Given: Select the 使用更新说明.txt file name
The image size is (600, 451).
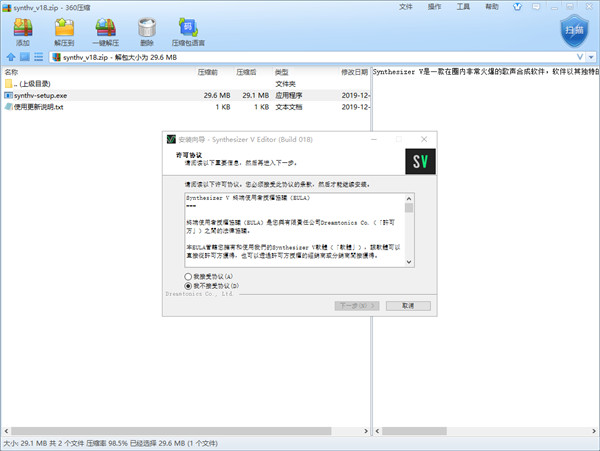Looking at the screenshot, I should click(x=38, y=107).
